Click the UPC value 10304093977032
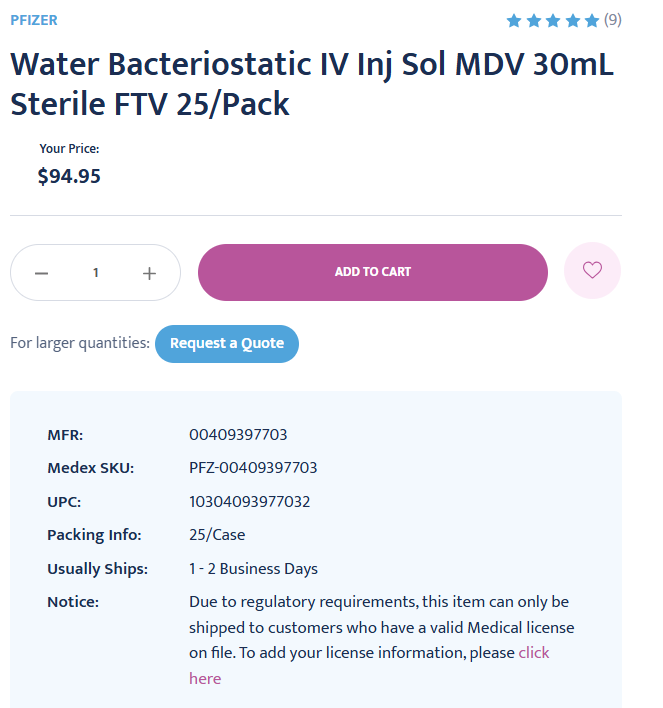This screenshot has width=663, height=708. tap(249, 502)
